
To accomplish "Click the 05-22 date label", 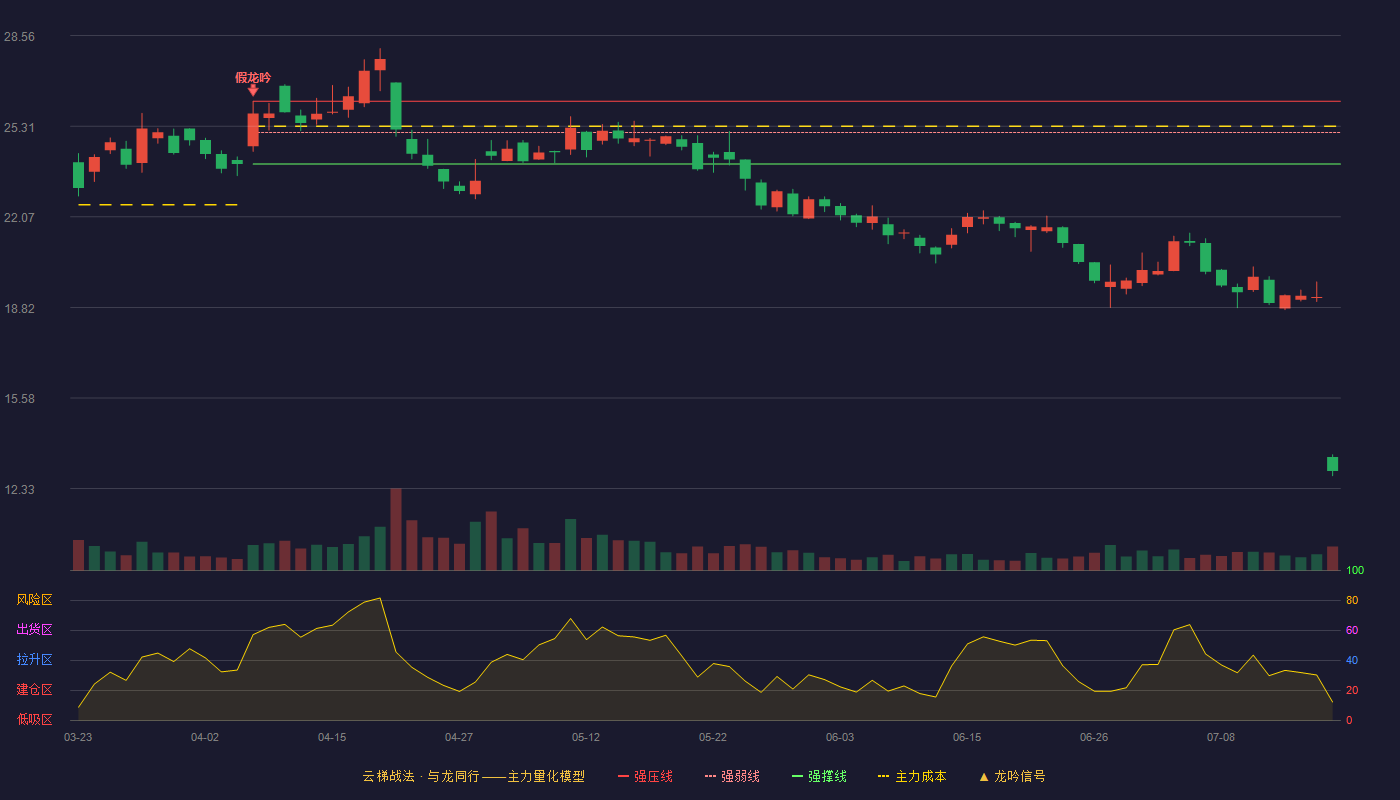I will (x=713, y=737).
